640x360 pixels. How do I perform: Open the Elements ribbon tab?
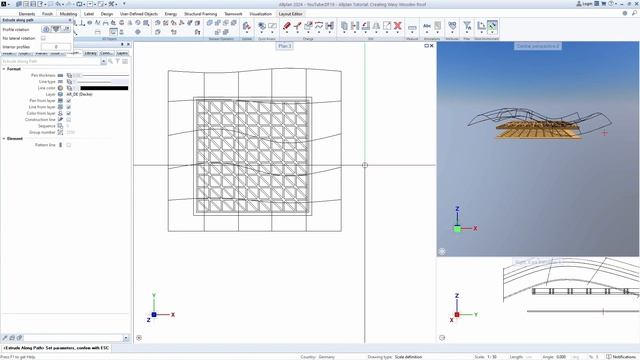pyautogui.click(x=27, y=14)
